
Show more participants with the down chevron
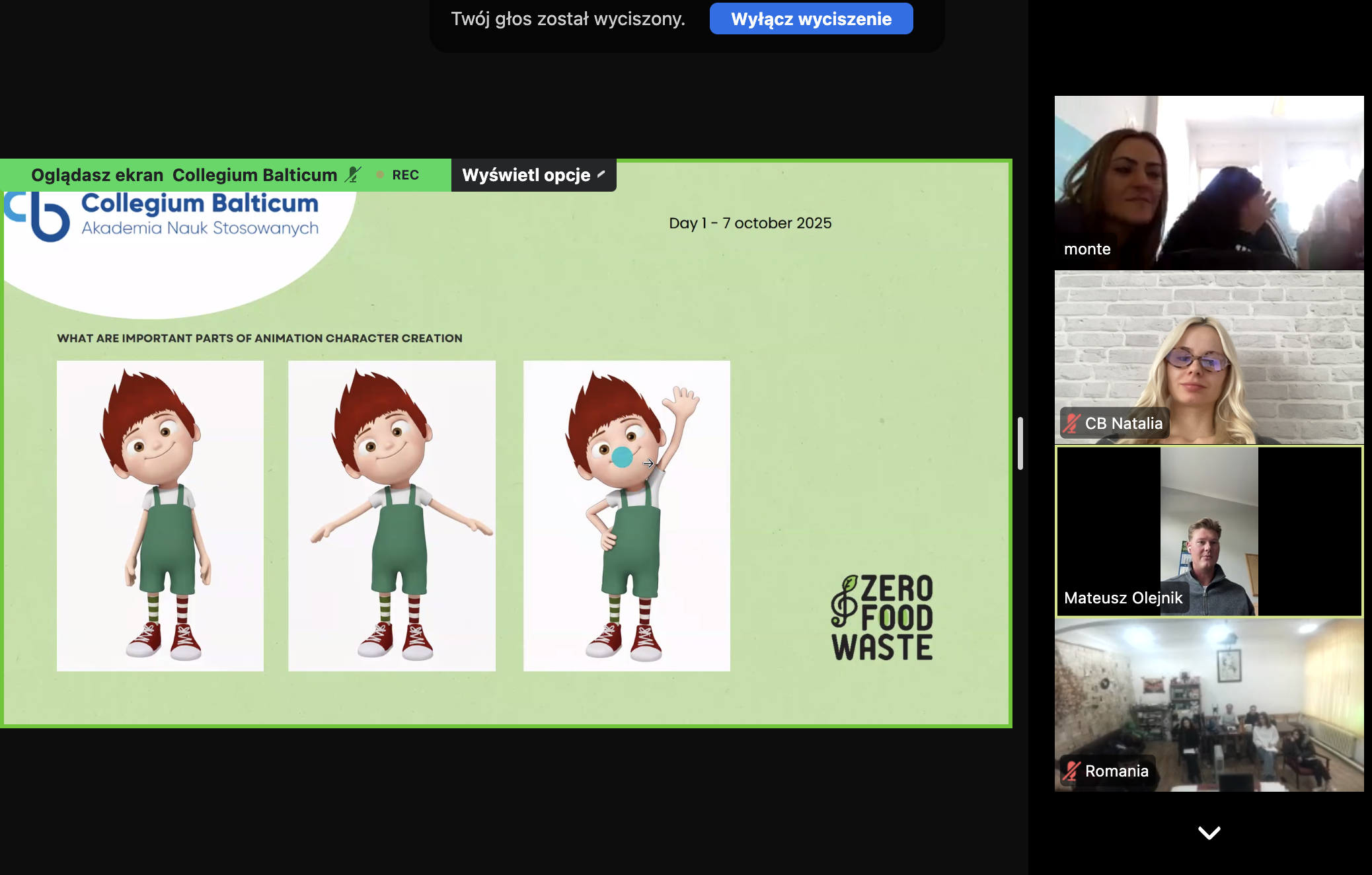coord(1209,833)
